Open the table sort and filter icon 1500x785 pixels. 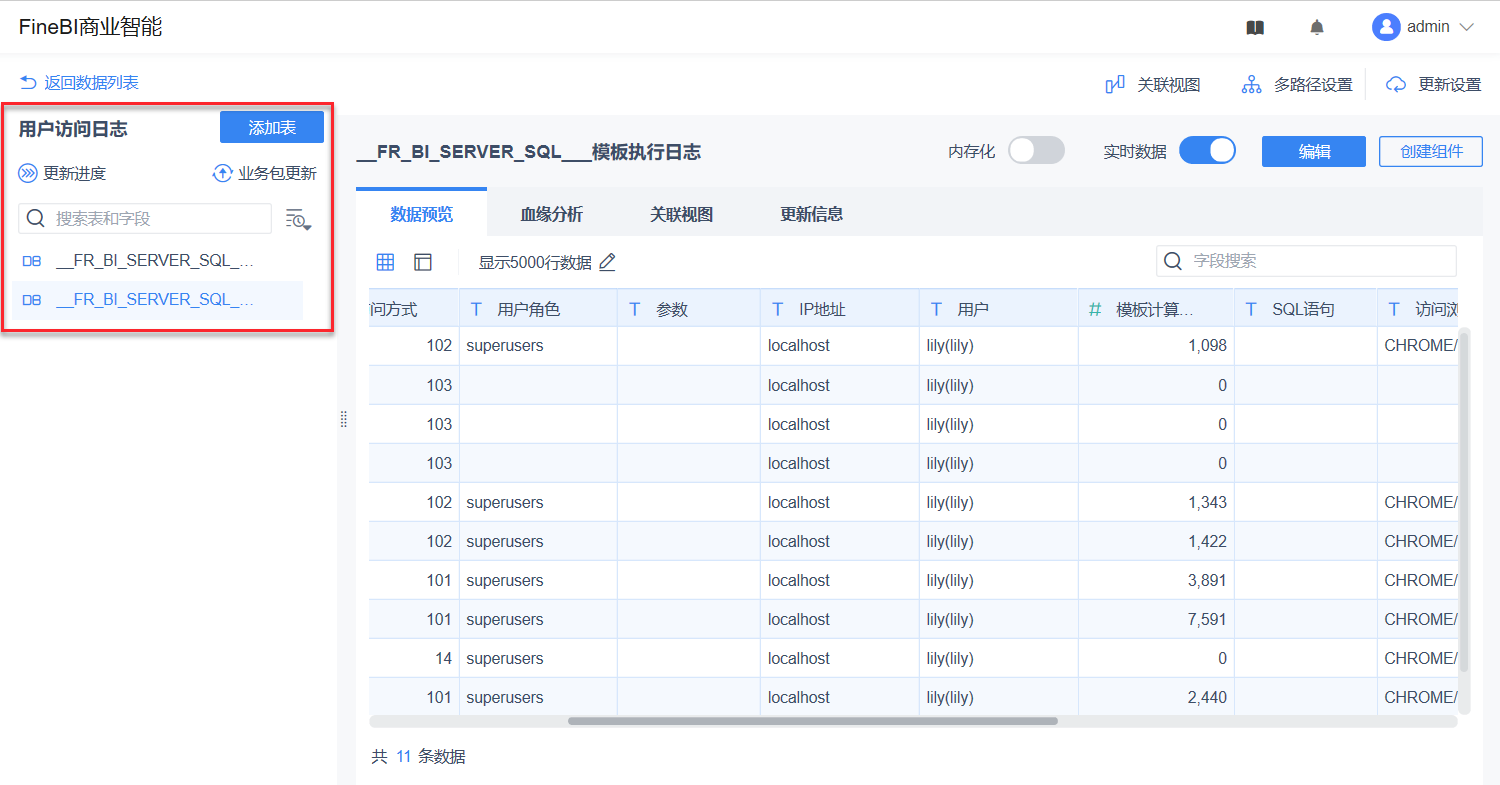tap(298, 219)
